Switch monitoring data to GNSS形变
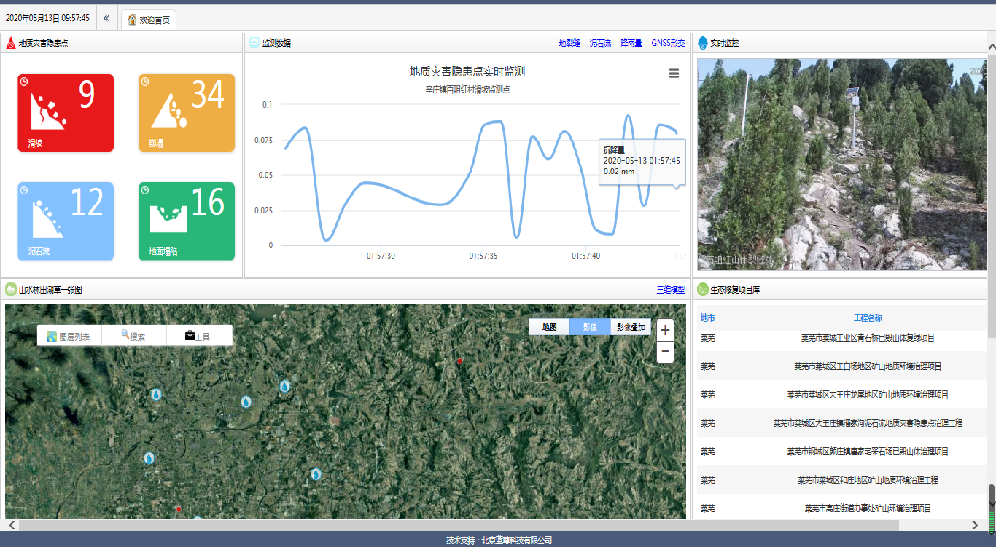996x547 pixels. pos(668,43)
